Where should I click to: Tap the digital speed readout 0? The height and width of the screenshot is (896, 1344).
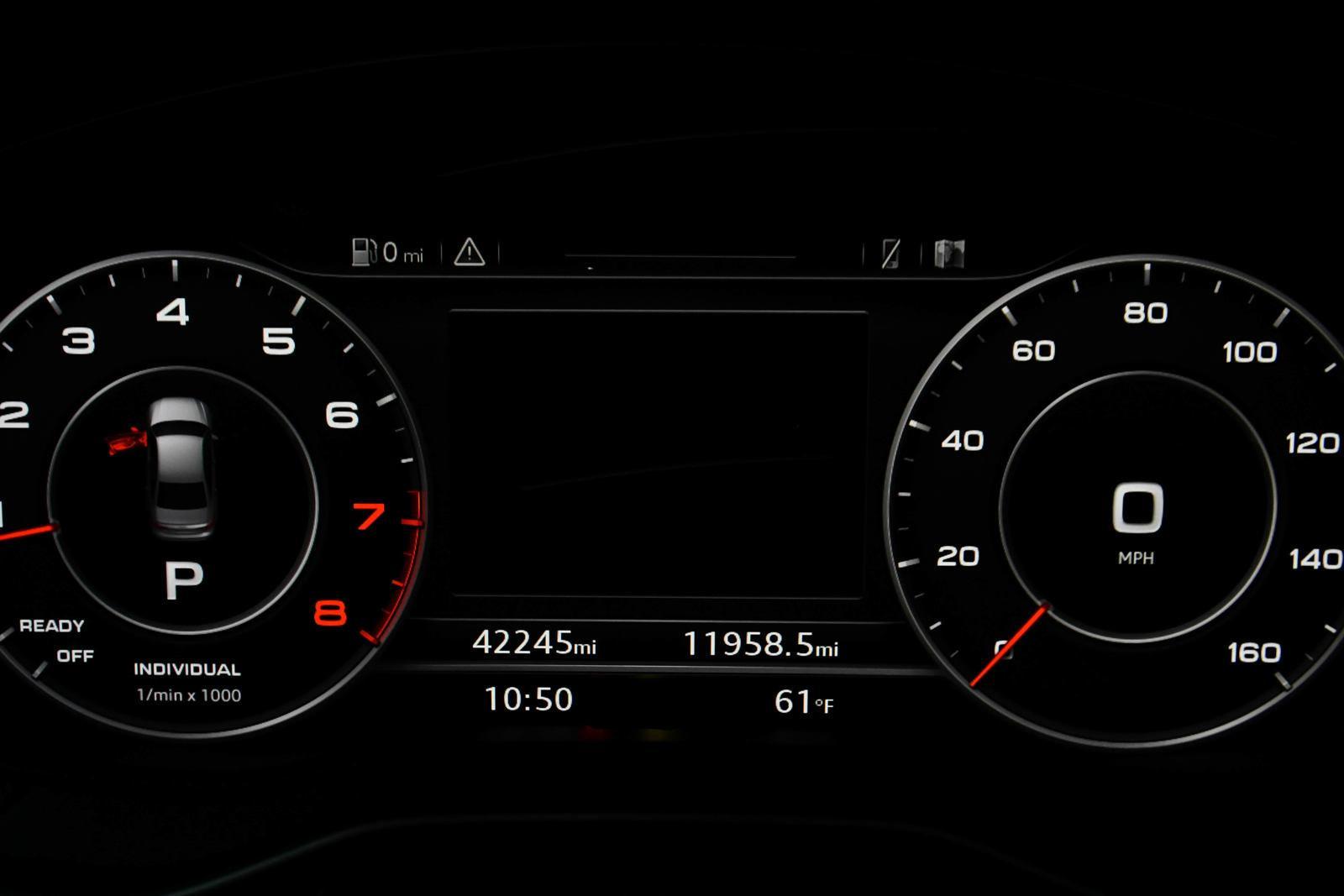pyautogui.click(x=1138, y=508)
